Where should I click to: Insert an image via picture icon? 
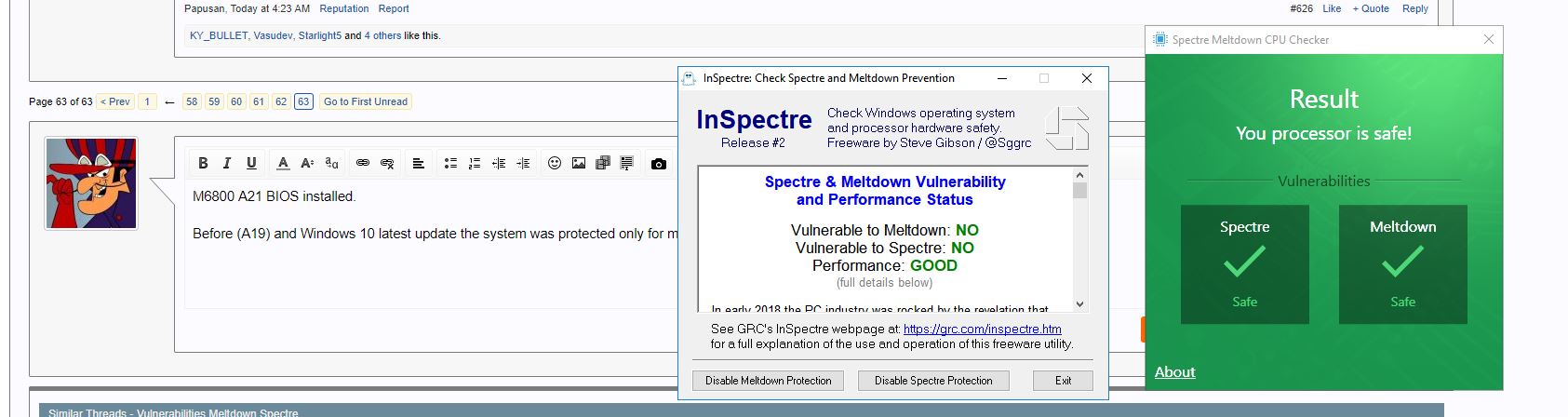tap(579, 164)
